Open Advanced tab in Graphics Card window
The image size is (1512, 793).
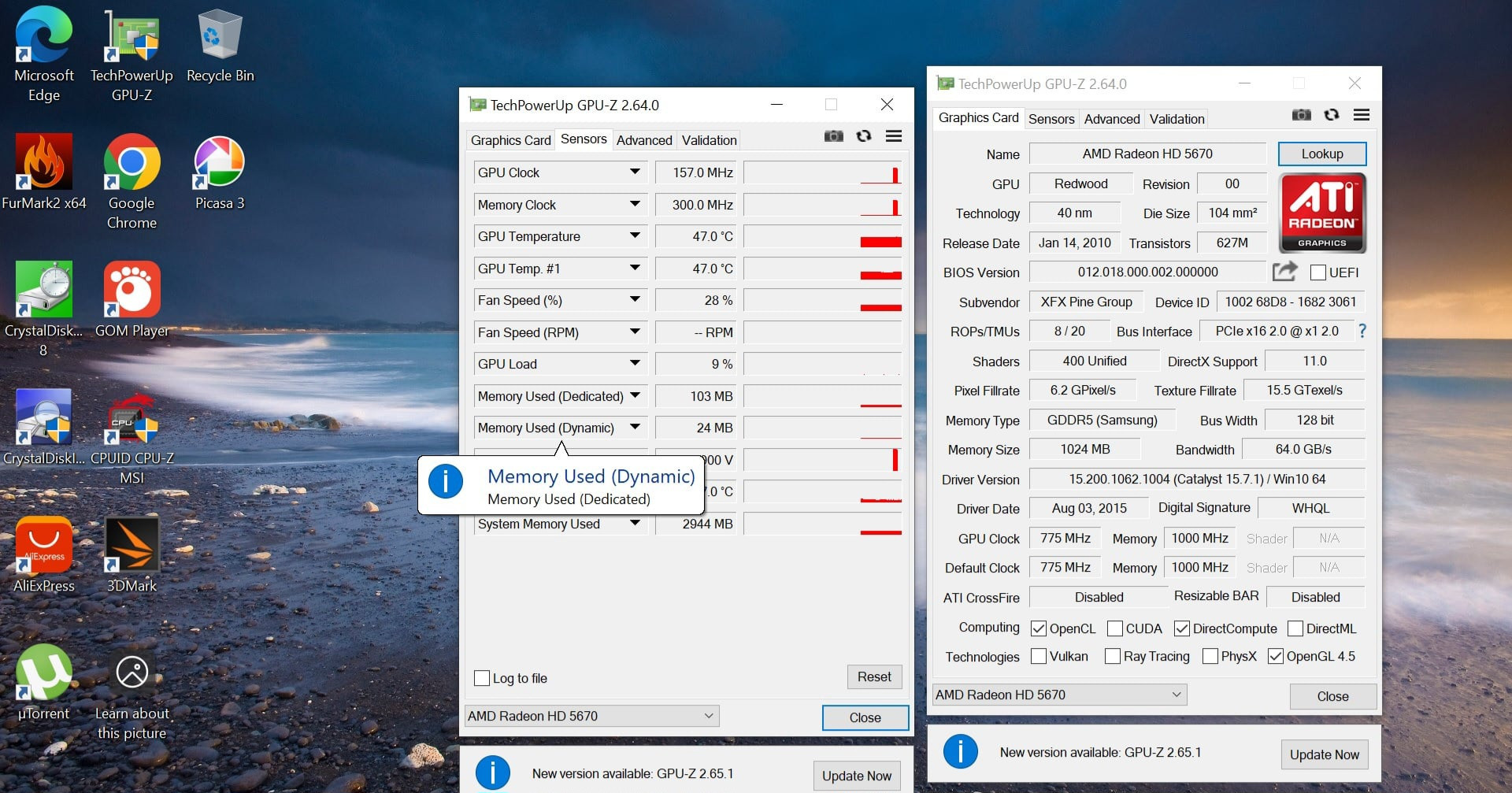tap(1112, 119)
